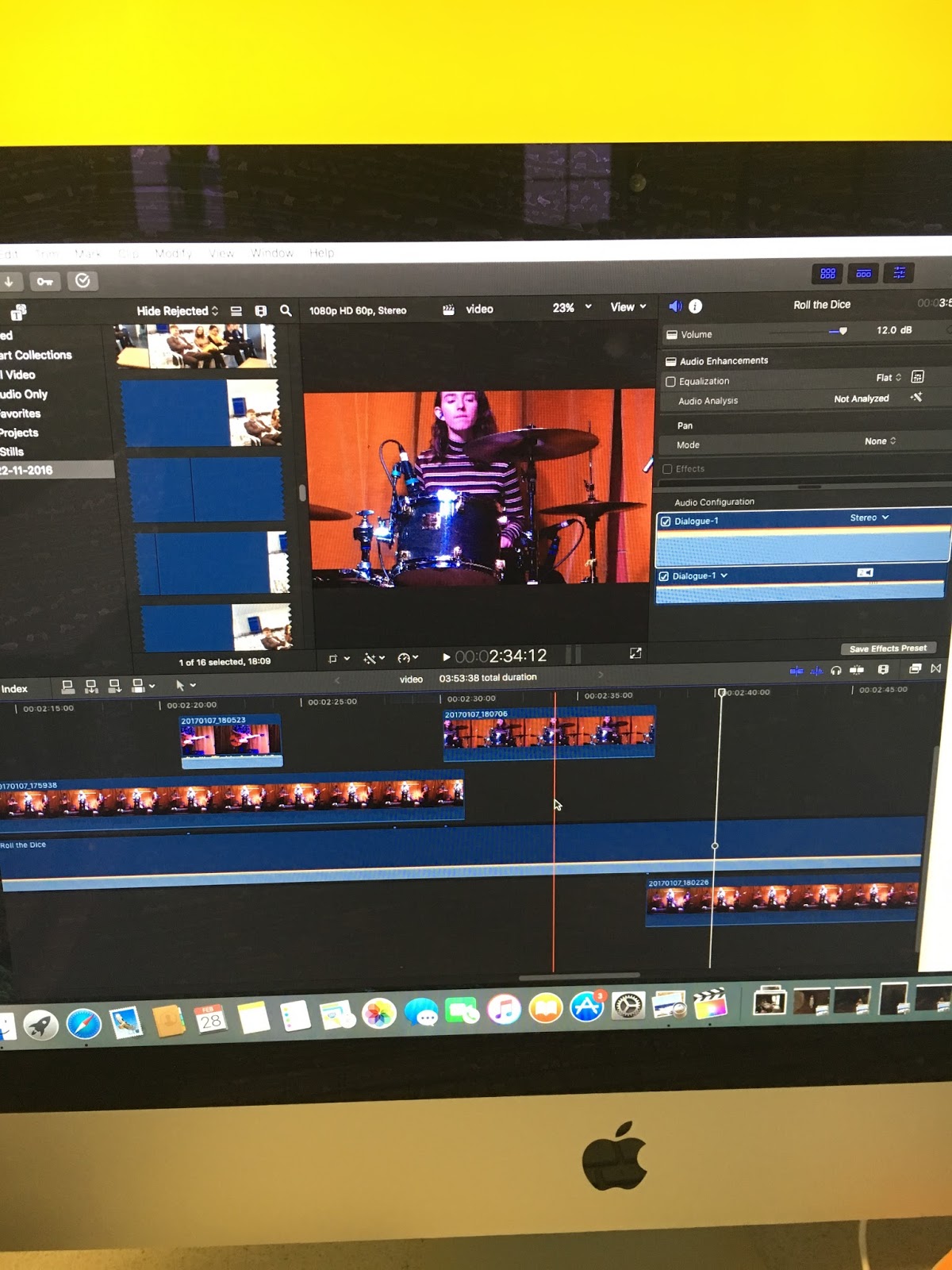Open the browser search magnifier
Image resolution: width=952 pixels, height=1270 pixels.
[286, 311]
